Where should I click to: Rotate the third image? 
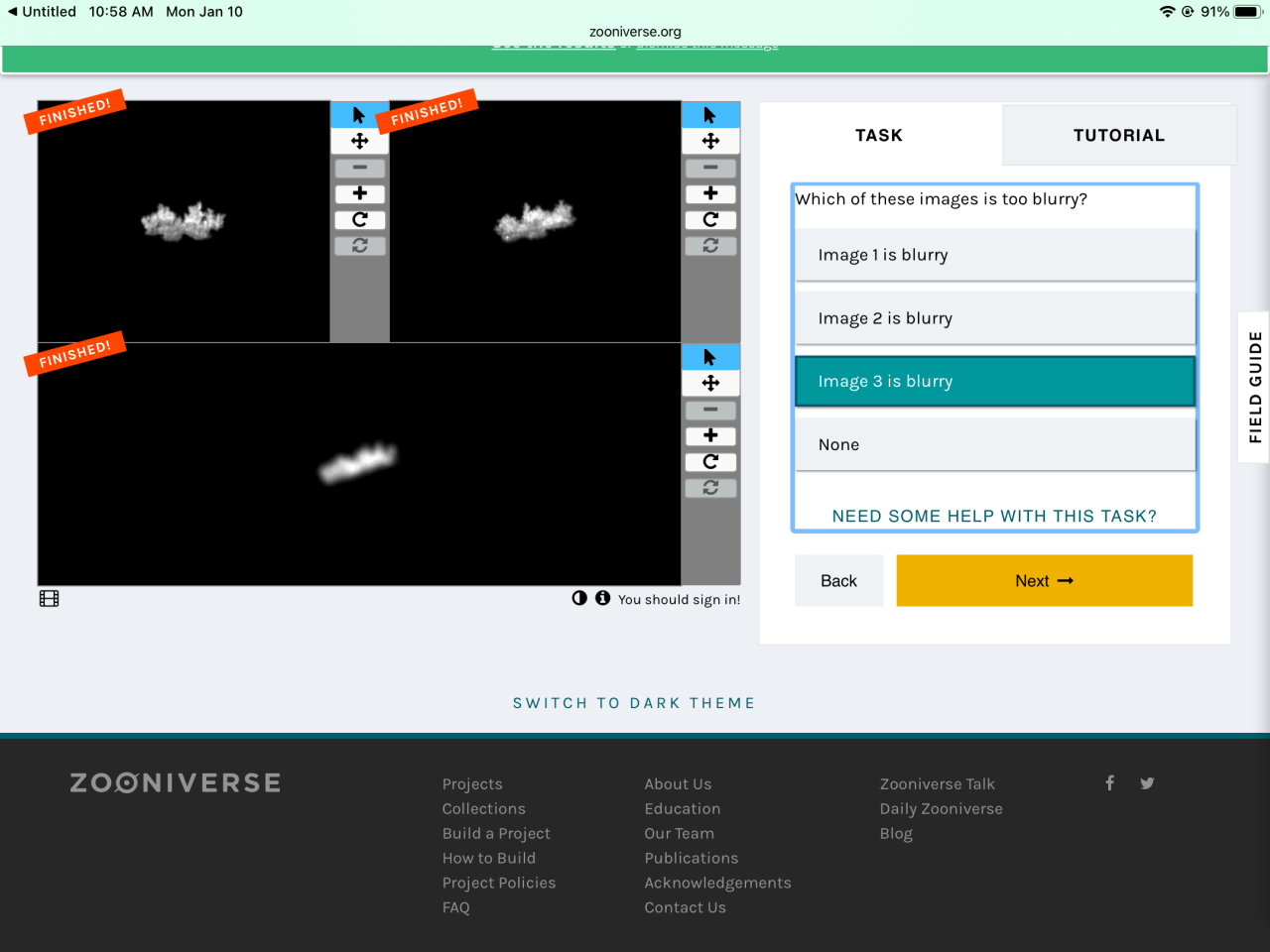(710, 461)
